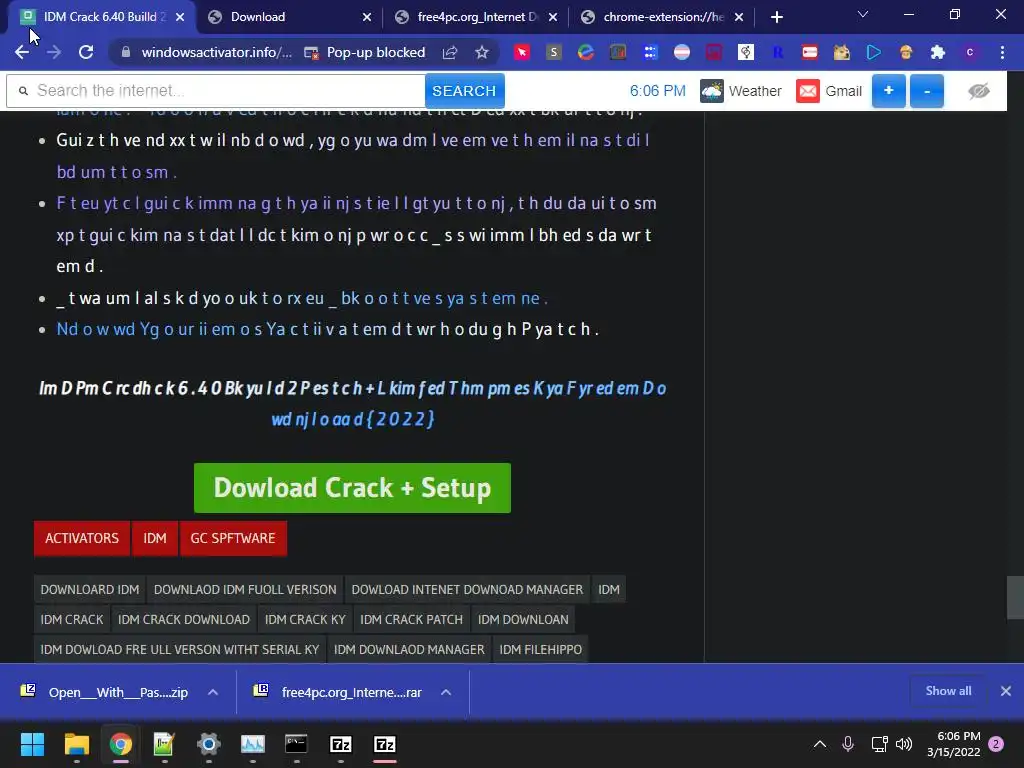Image resolution: width=1024 pixels, height=768 pixels.
Task: Click the address bar URL windowsactivator.info
Action: [216, 52]
